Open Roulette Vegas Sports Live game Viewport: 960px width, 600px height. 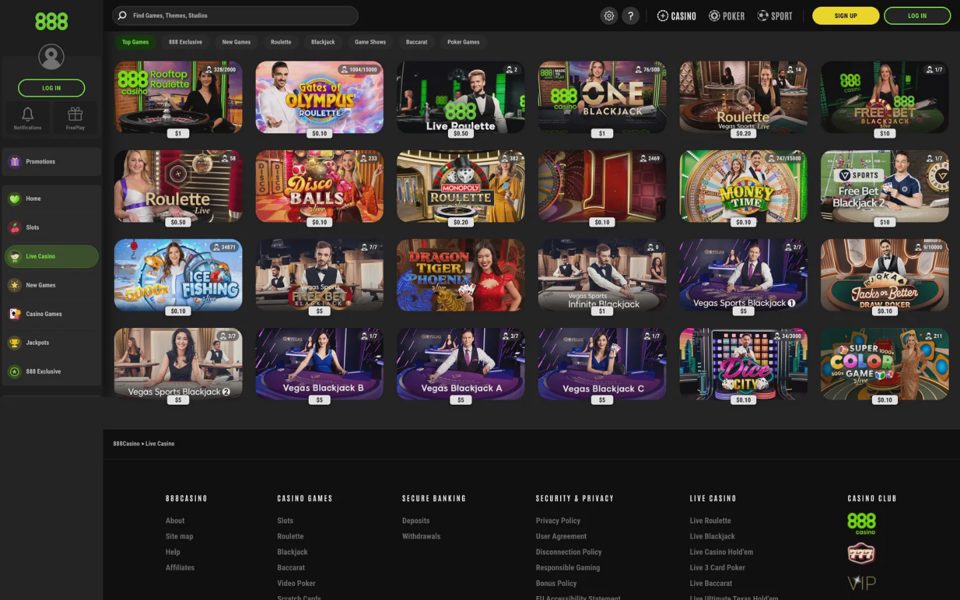[x=743, y=97]
